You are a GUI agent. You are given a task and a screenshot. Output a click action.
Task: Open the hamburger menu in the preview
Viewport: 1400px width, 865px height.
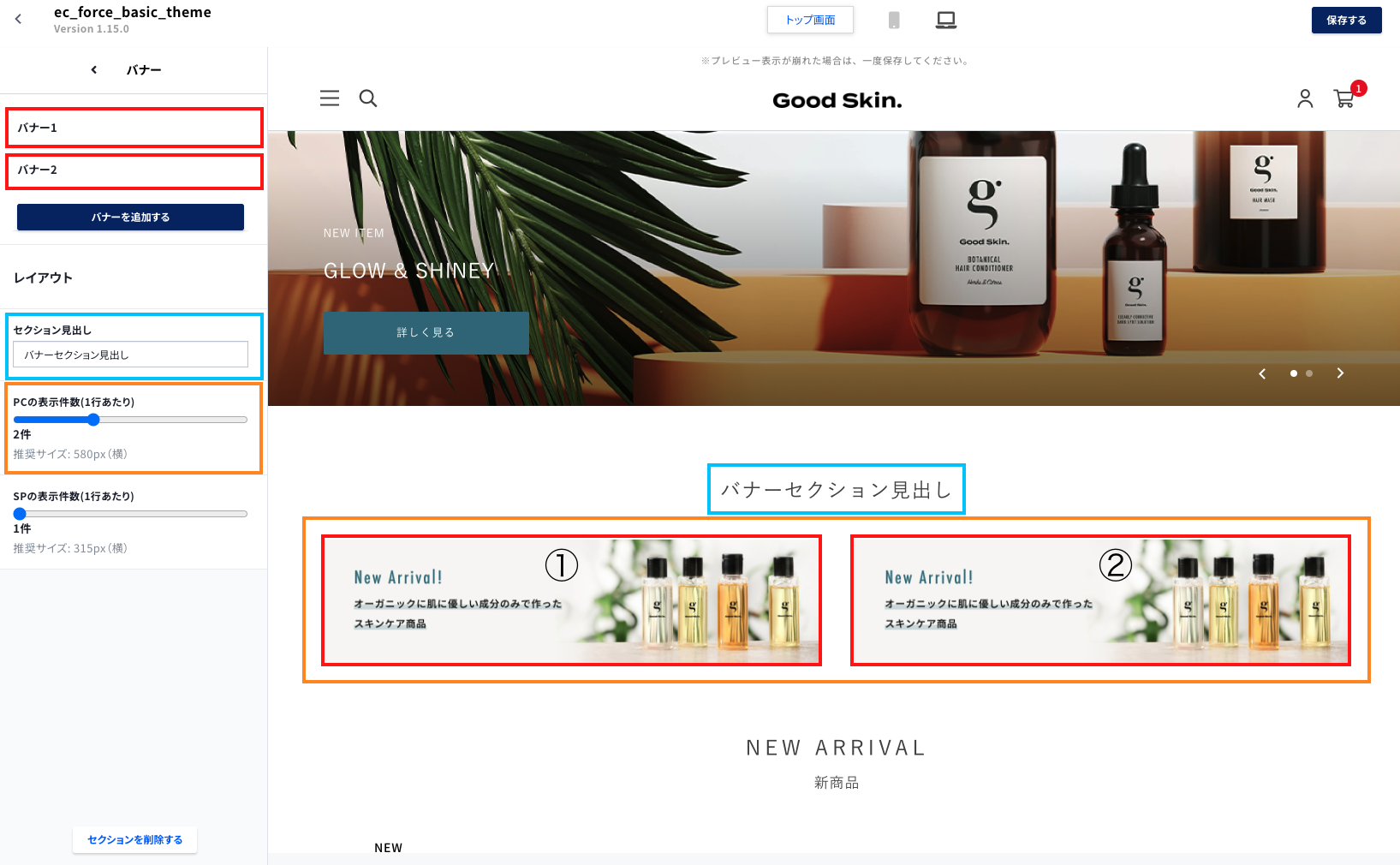(x=330, y=98)
